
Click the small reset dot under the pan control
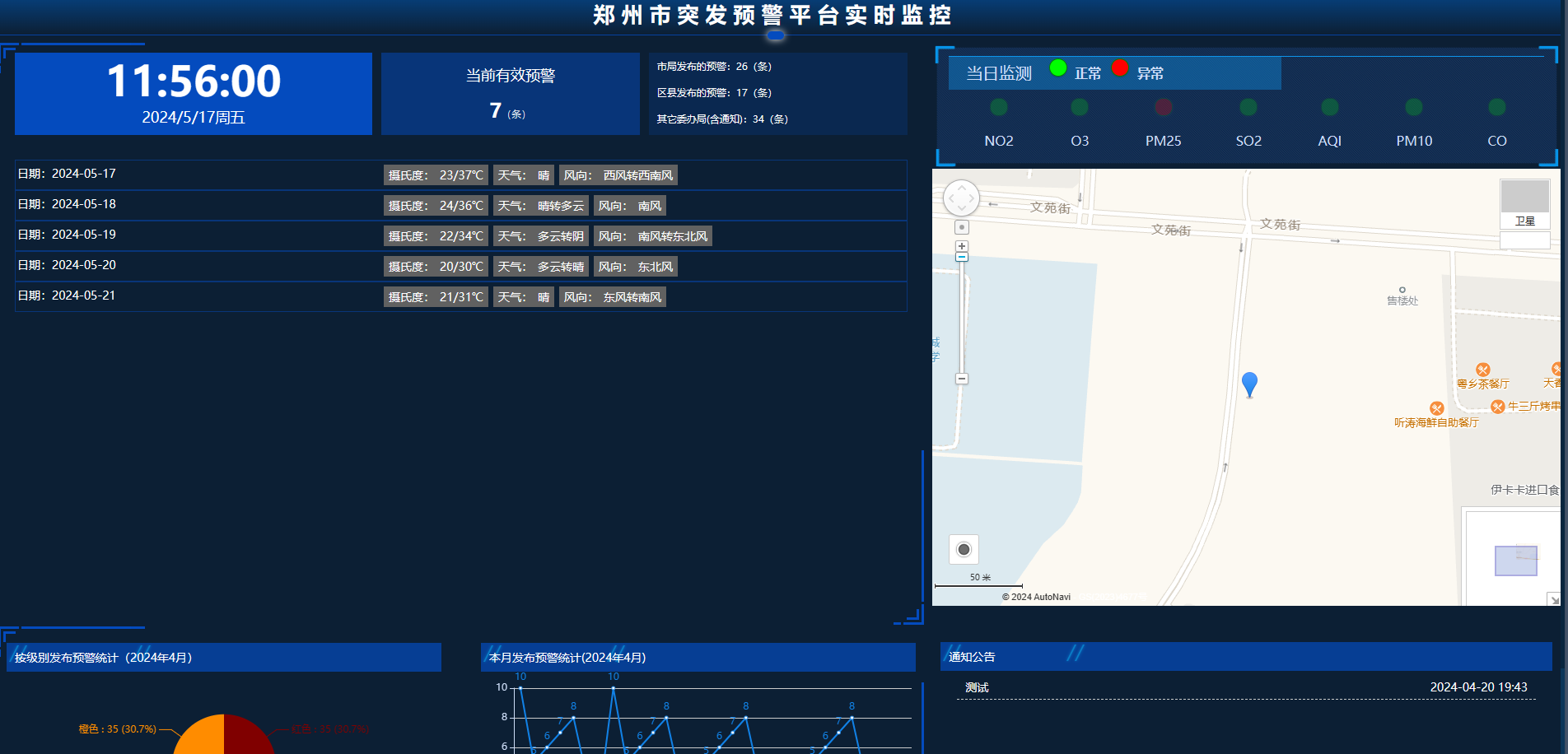[961, 227]
